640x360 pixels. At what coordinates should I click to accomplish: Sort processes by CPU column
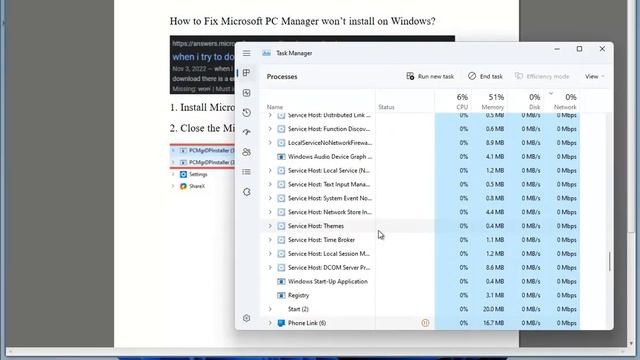pyautogui.click(x=462, y=101)
